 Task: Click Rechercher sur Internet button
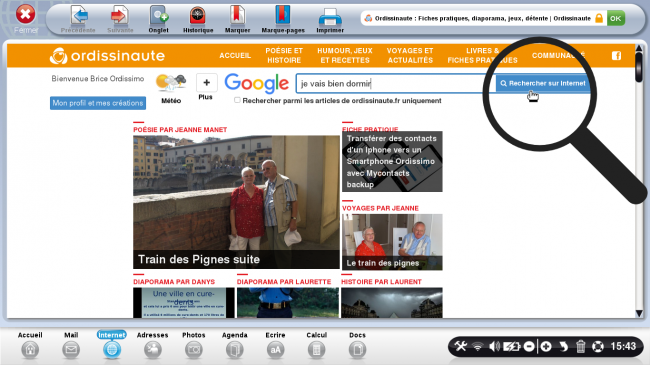543,83
